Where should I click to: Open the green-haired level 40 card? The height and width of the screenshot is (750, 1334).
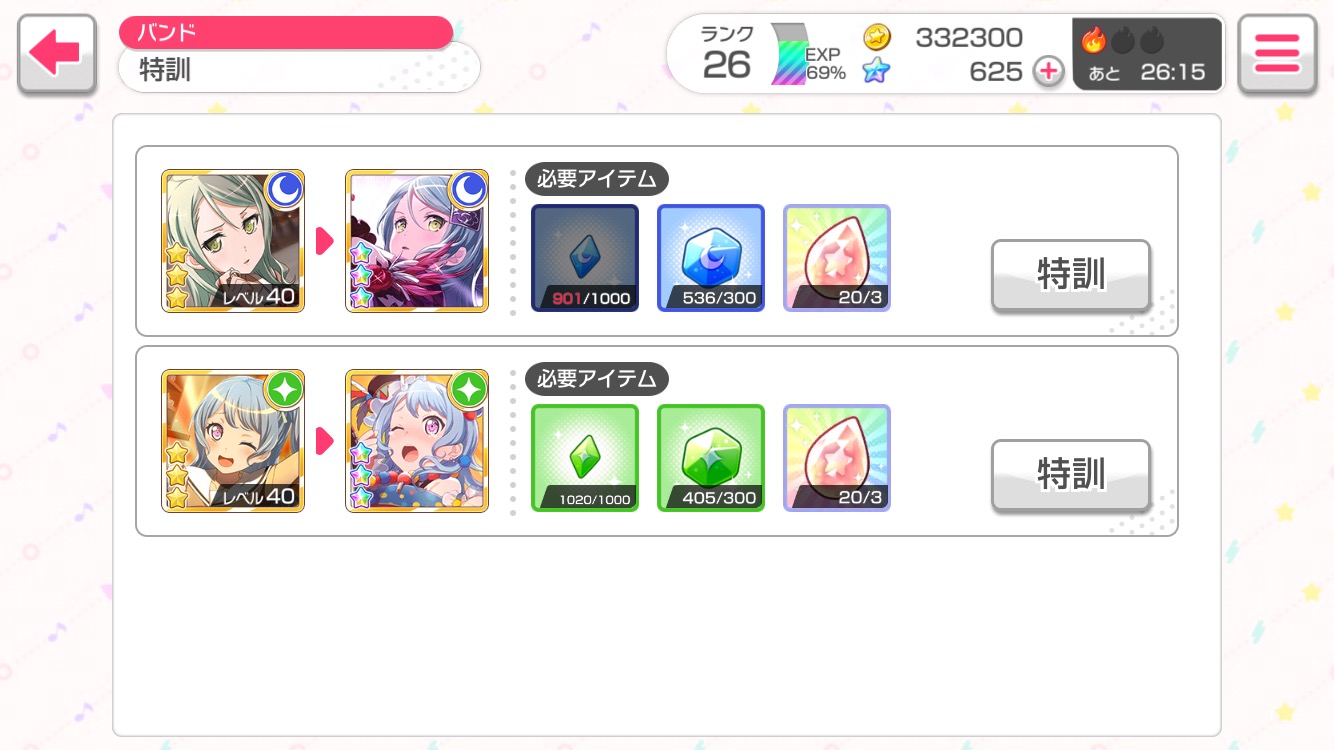pyautogui.click(x=233, y=241)
